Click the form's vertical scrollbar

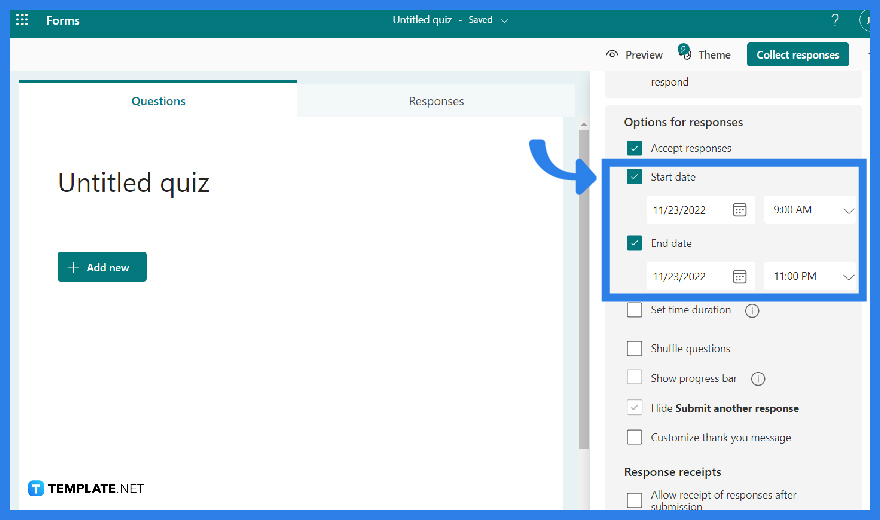click(584, 300)
